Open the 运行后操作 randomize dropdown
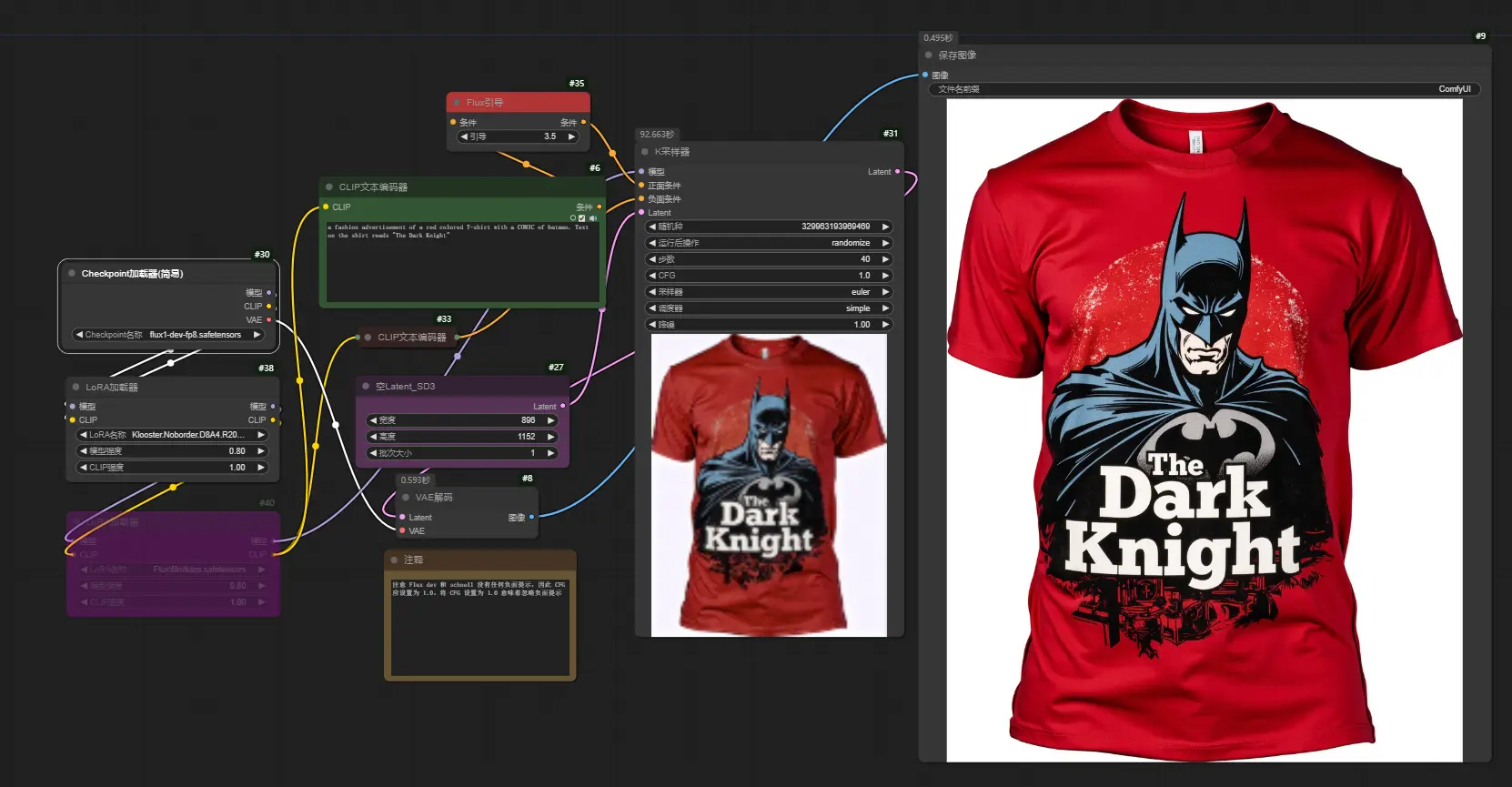The height and width of the screenshot is (787, 1512). (x=769, y=243)
